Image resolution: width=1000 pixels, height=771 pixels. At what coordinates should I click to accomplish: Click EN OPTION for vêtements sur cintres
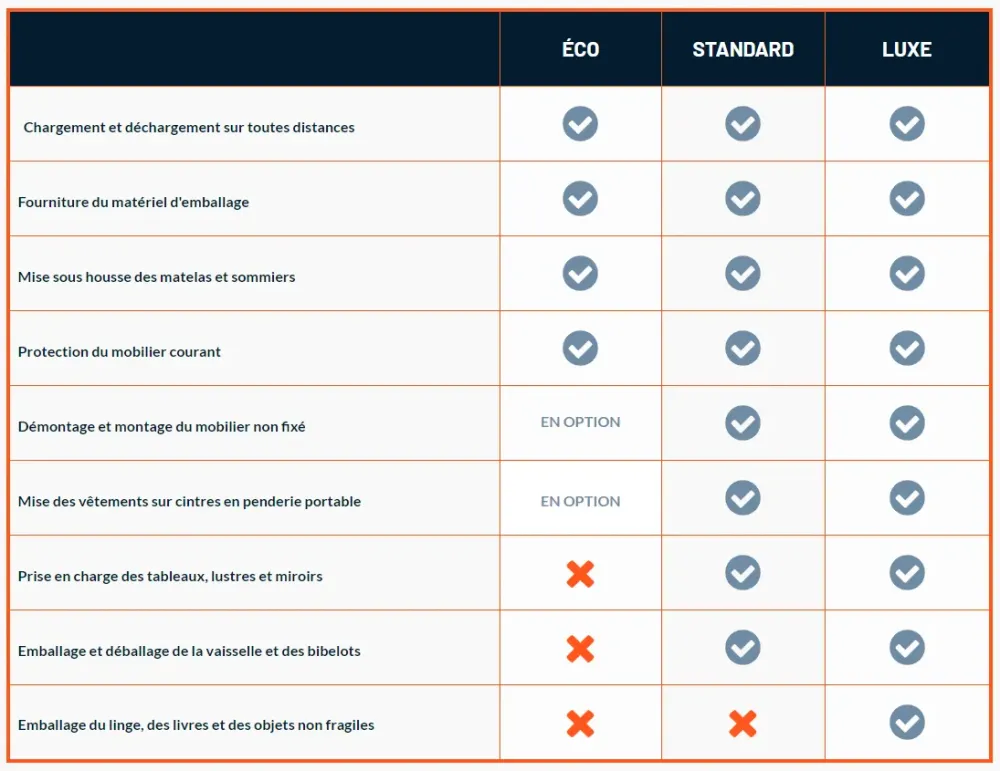(x=580, y=501)
